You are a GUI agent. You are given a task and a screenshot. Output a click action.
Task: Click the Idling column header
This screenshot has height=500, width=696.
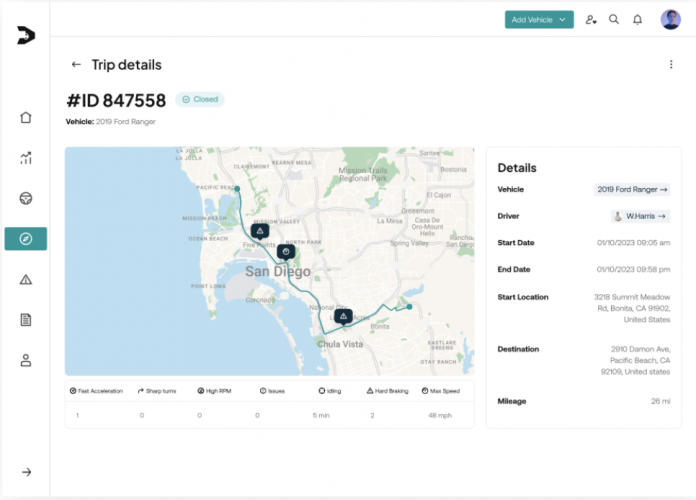coord(330,391)
